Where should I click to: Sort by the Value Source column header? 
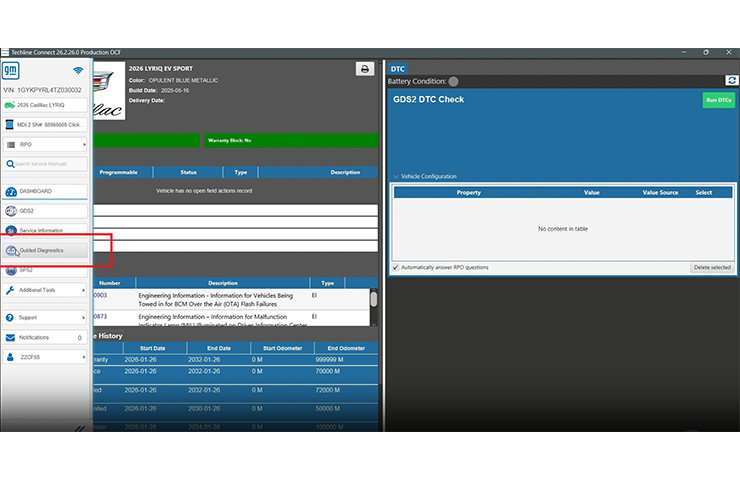click(x=660, y=193)
